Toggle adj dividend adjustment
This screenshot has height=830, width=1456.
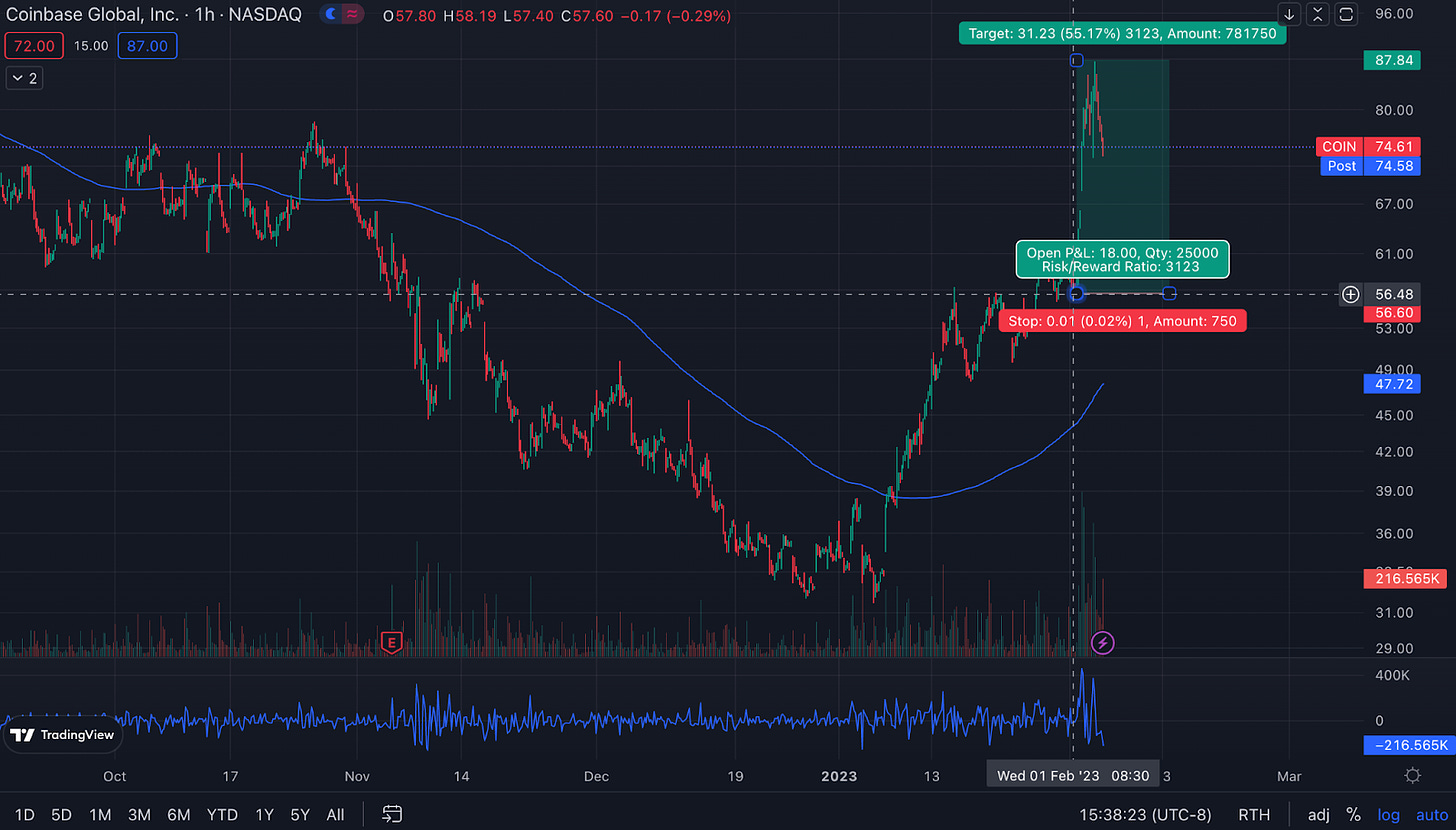[x=1318, y=814]
